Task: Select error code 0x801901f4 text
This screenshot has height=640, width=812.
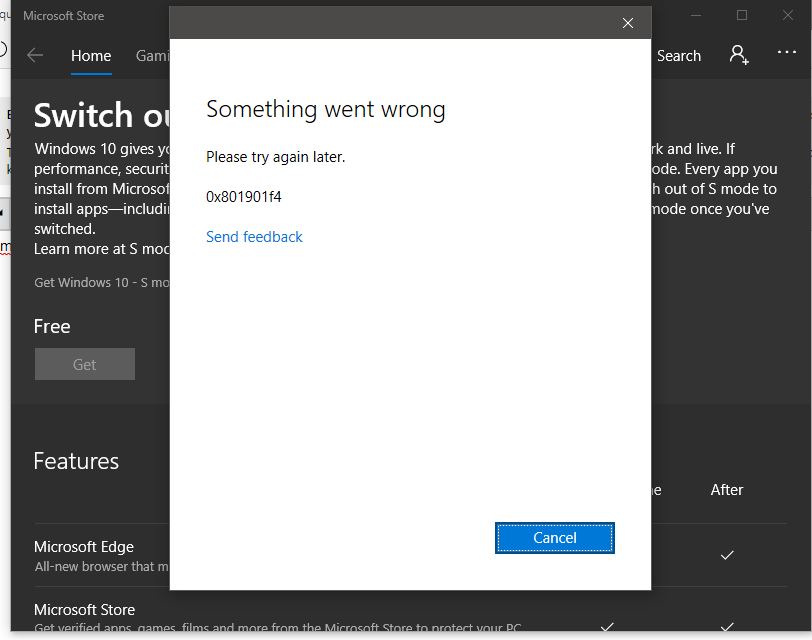Action: (243, 197)
